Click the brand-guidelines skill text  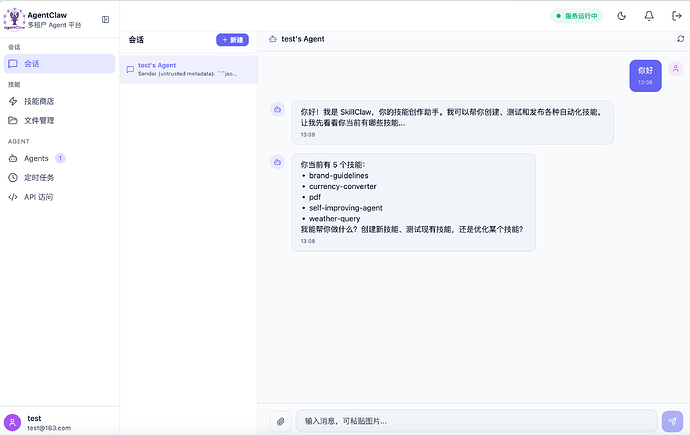[x=338, y=175]
